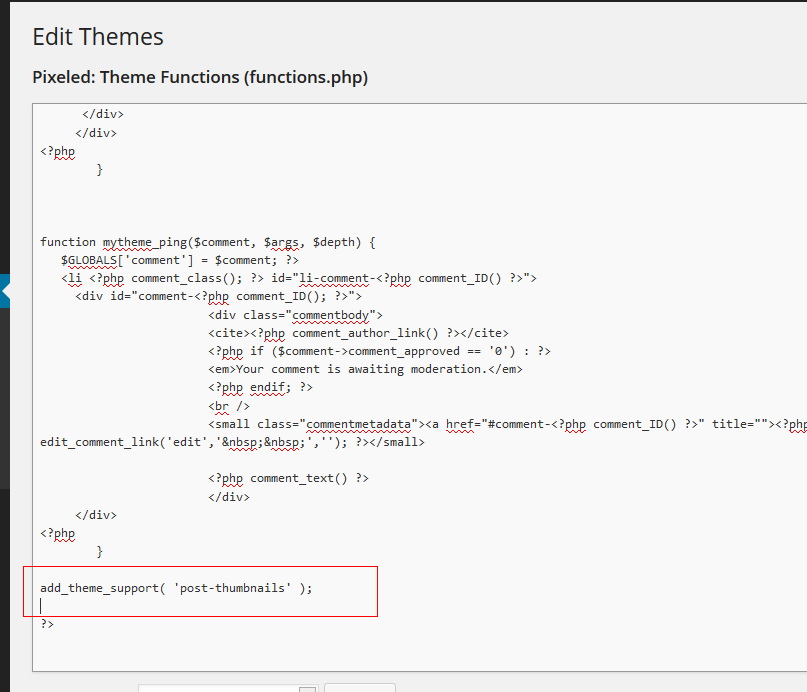Image resolution: width=807 pixels, height=692 pixels.
Task: Click the add_theme_support line in the editor
Action: (176, 588)
